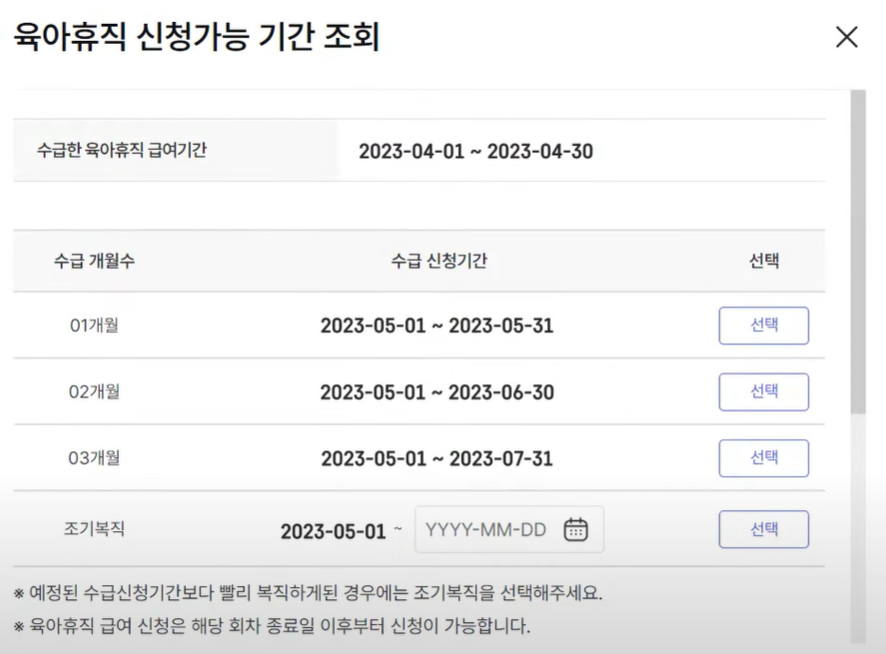886x654 pixels.
Task: Close the 육아휴직 신청가능 기간 조회 dialog
Action: (847, 37)
